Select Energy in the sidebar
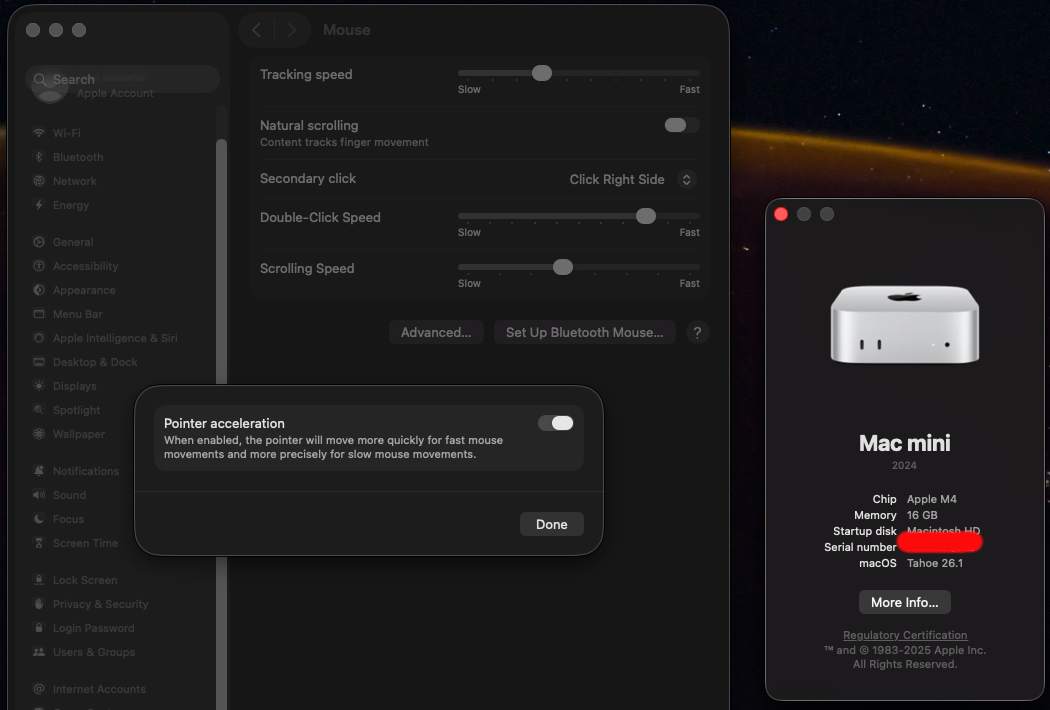Viewport: 1050px width, 710px height. [123, 205]
